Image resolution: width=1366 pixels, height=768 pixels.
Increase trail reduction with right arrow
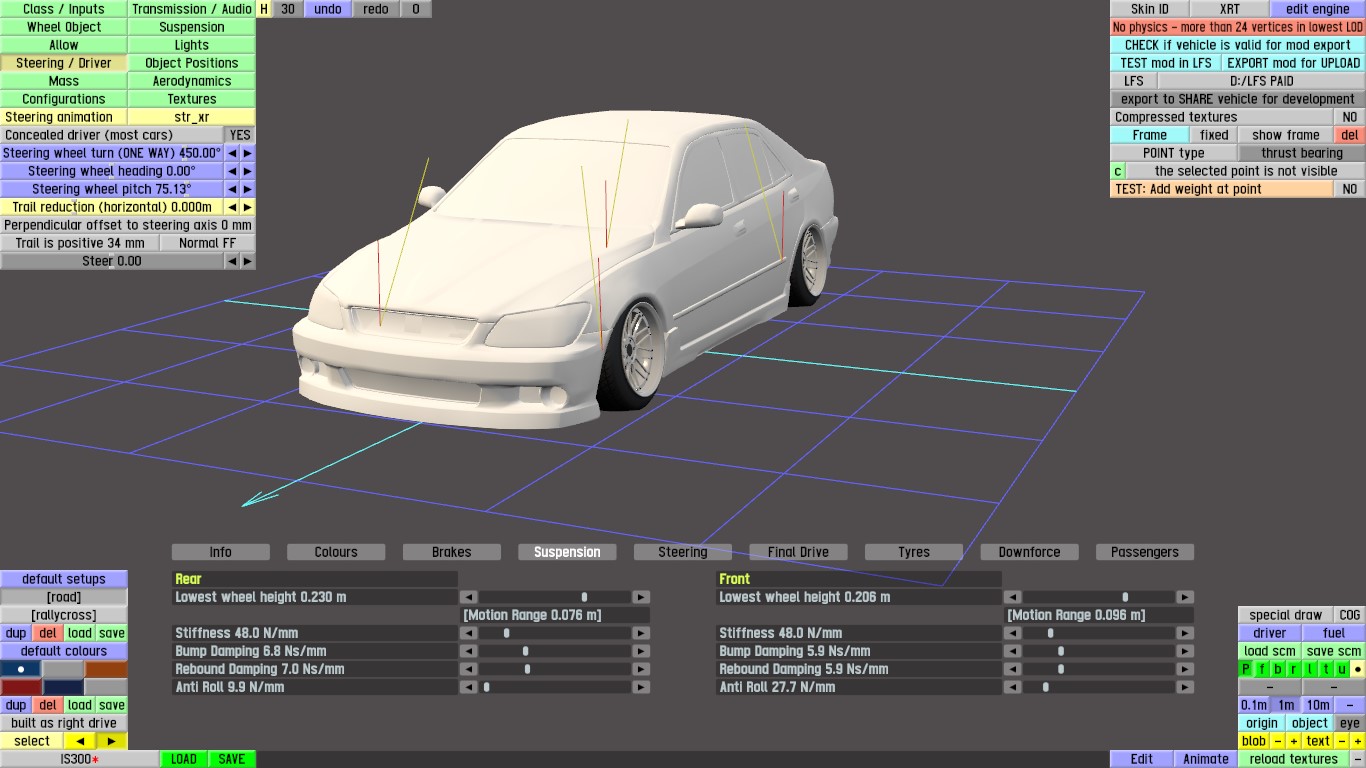click(248, 207)
